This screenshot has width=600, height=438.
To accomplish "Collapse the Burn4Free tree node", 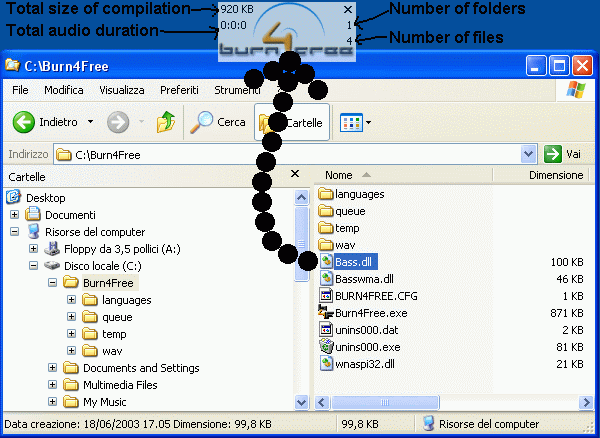I will pyautogui.click(x=52, y=283).
